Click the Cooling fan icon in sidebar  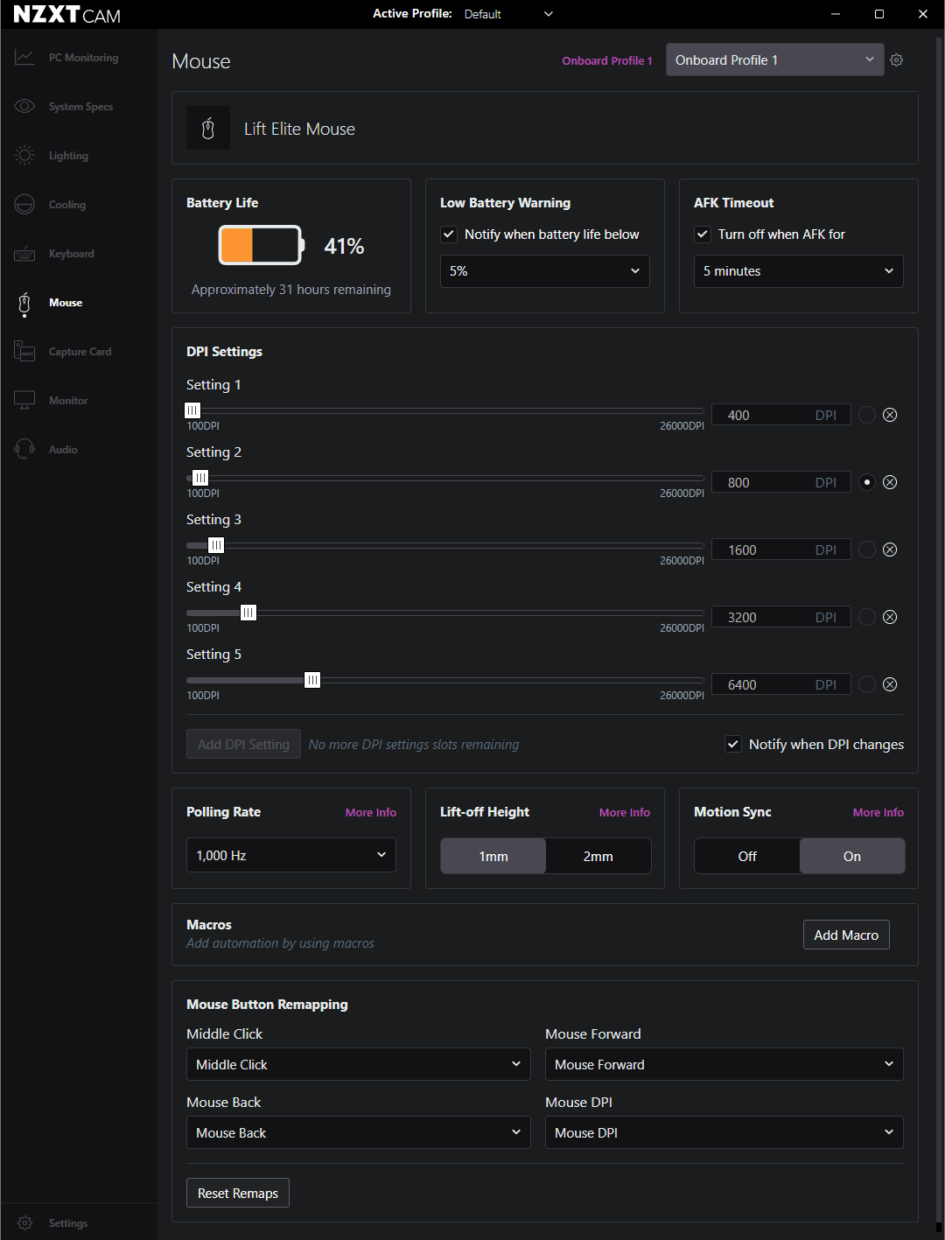25,205
